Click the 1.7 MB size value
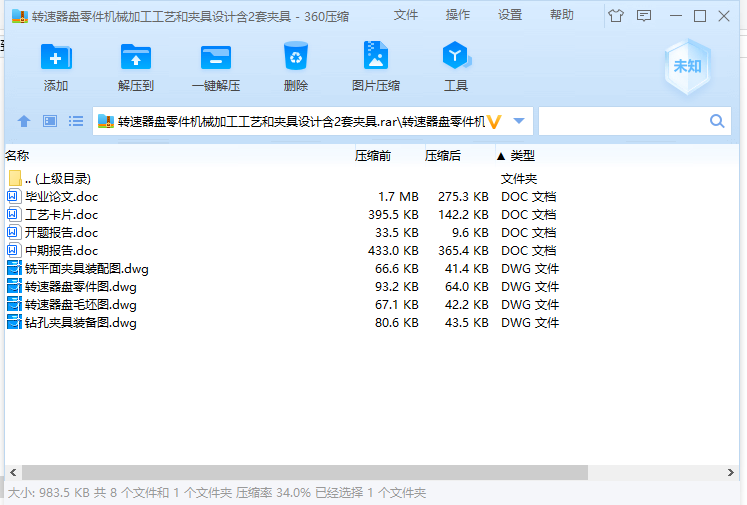Screen dimensions: 747x505 pyautogui.click(x=398, y=197)
